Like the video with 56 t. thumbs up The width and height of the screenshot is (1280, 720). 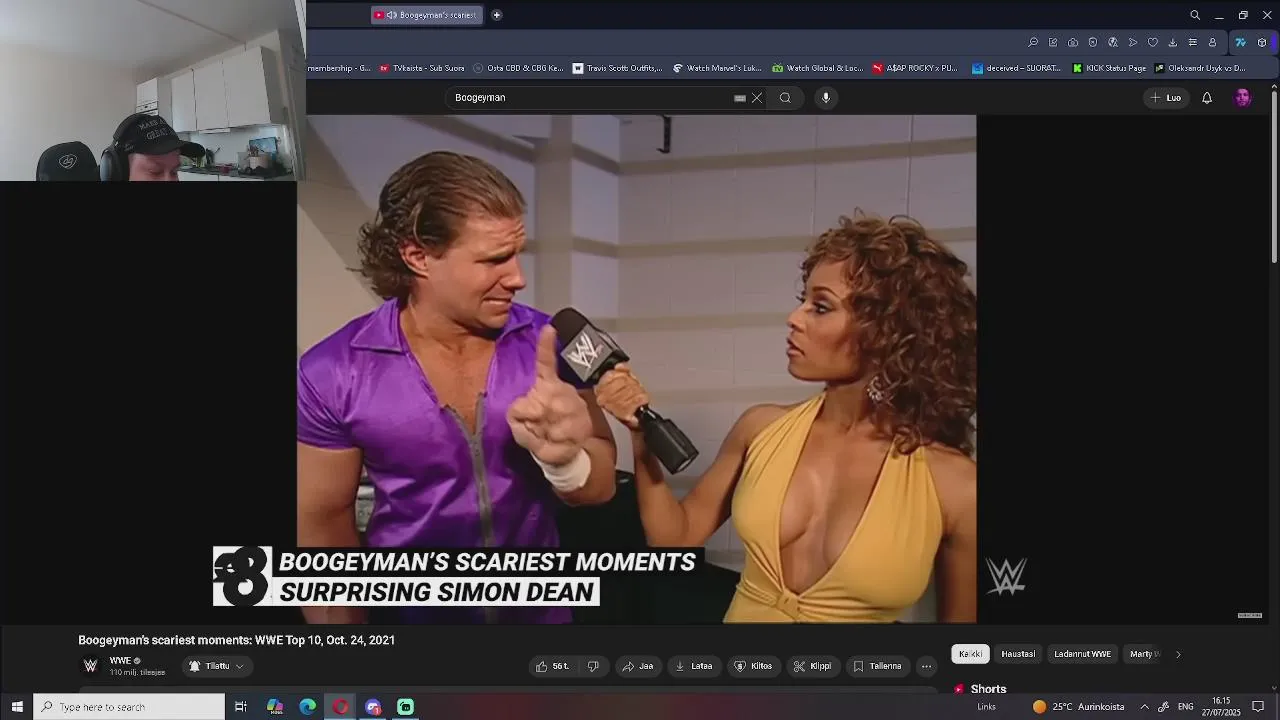click(552, 666)
